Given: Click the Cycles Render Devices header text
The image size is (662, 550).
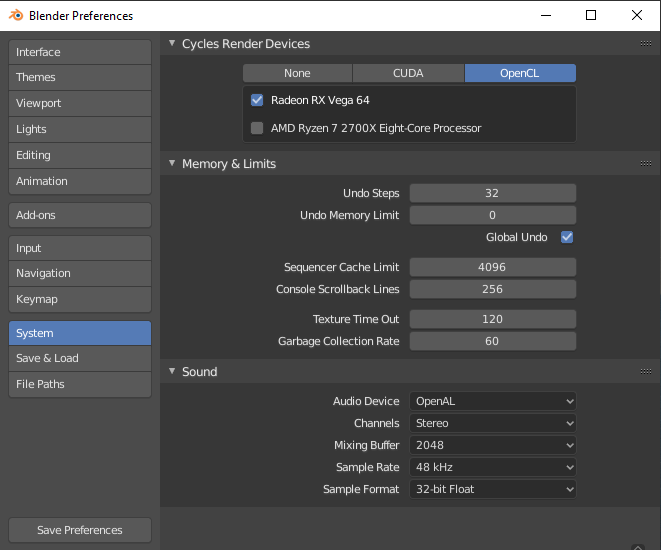Looking at the screenshot, I should click(246, 44).
